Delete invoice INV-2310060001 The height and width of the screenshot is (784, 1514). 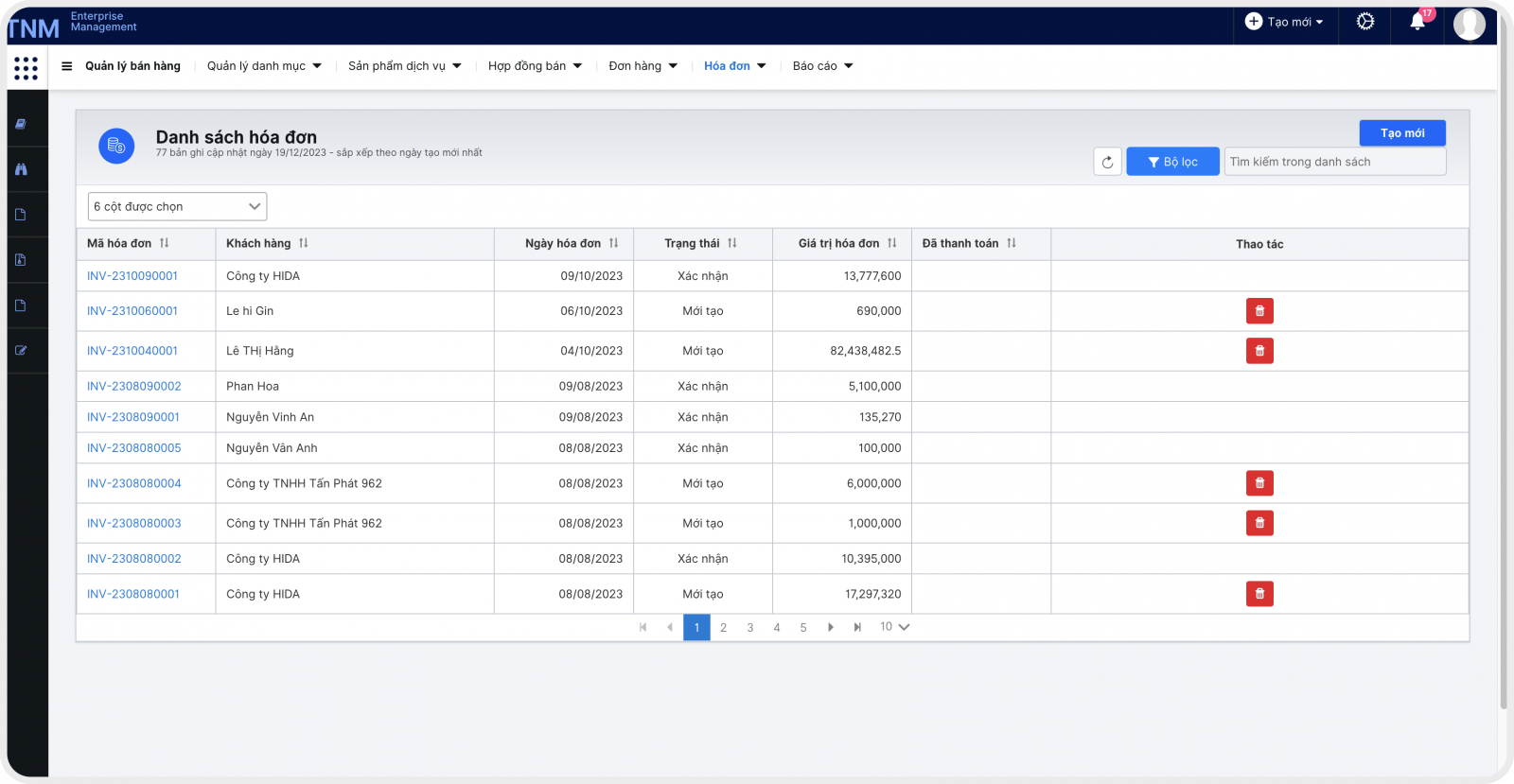tap(1259, 311)
